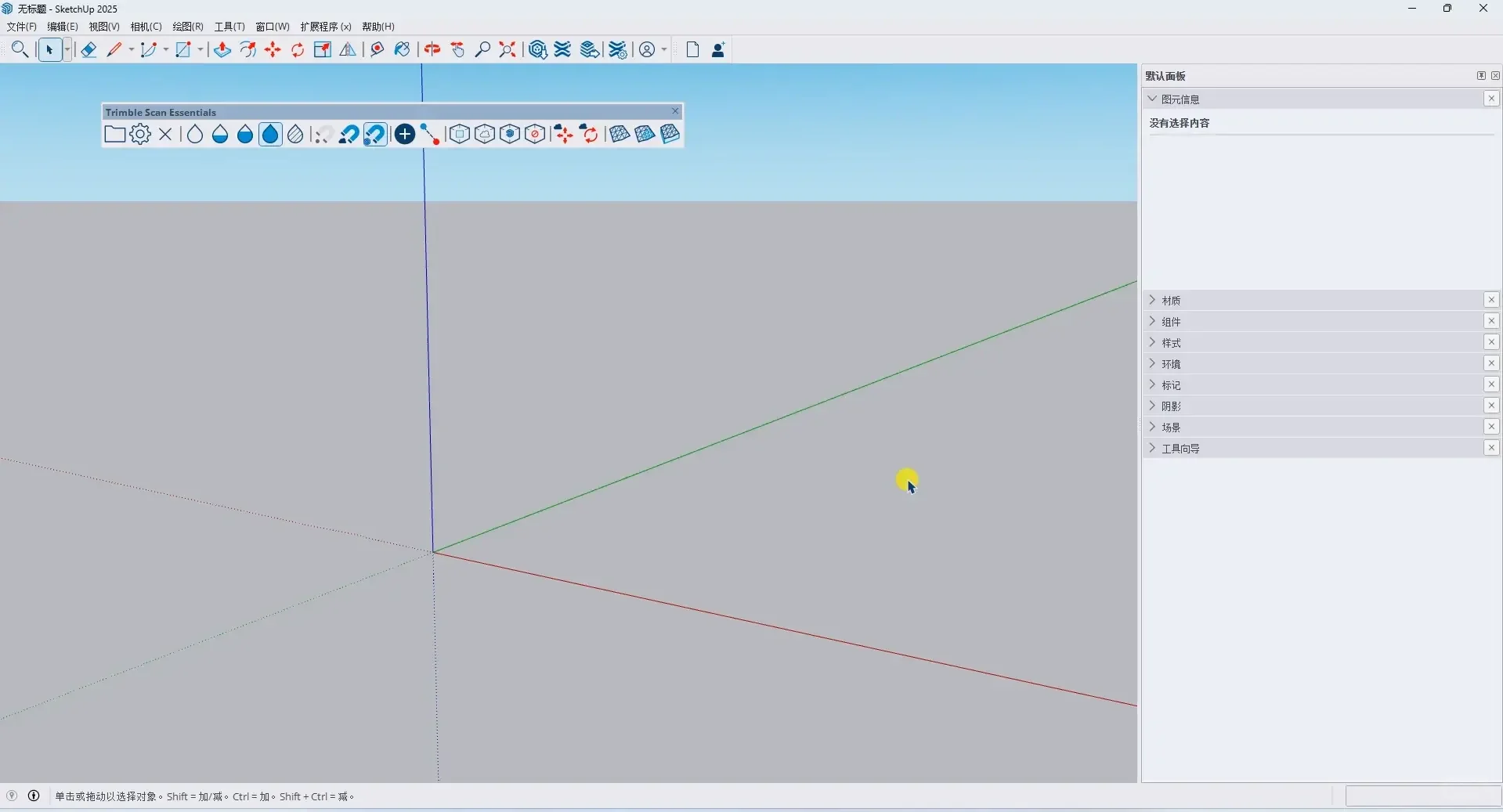
Task: Open the 扩展程序(x) menu
Action: coord(326,27)
